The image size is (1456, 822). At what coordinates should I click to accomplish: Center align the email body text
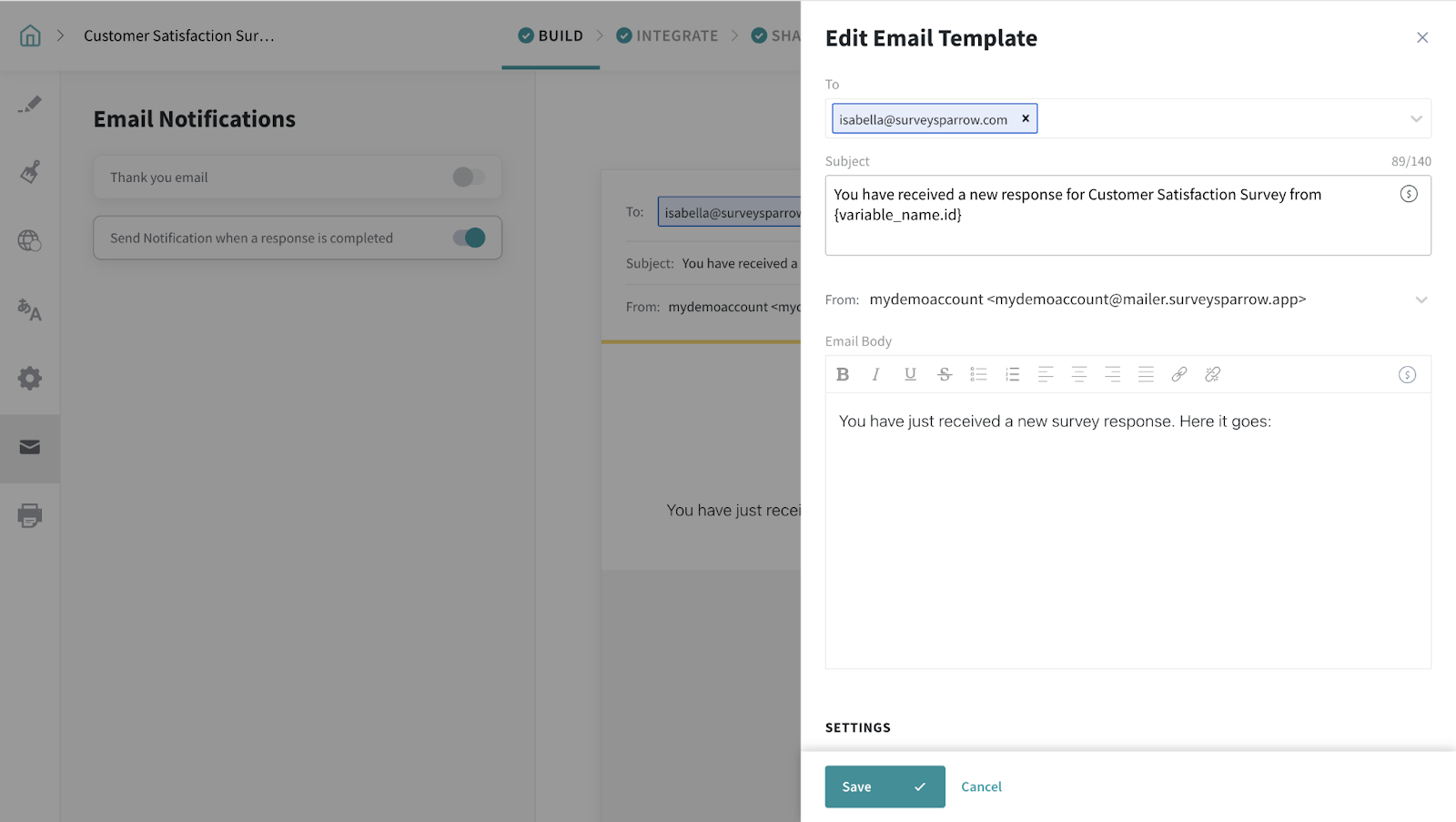1079,374
